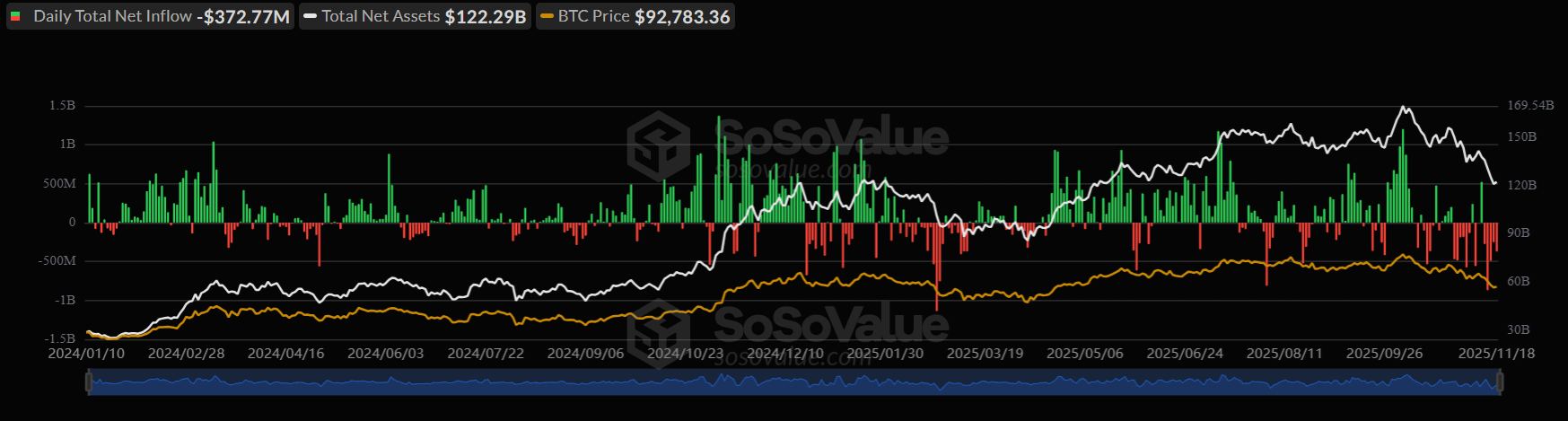Click the -$372.77M net inflow value
1568x421 pixels.
[x=243, y=17]
